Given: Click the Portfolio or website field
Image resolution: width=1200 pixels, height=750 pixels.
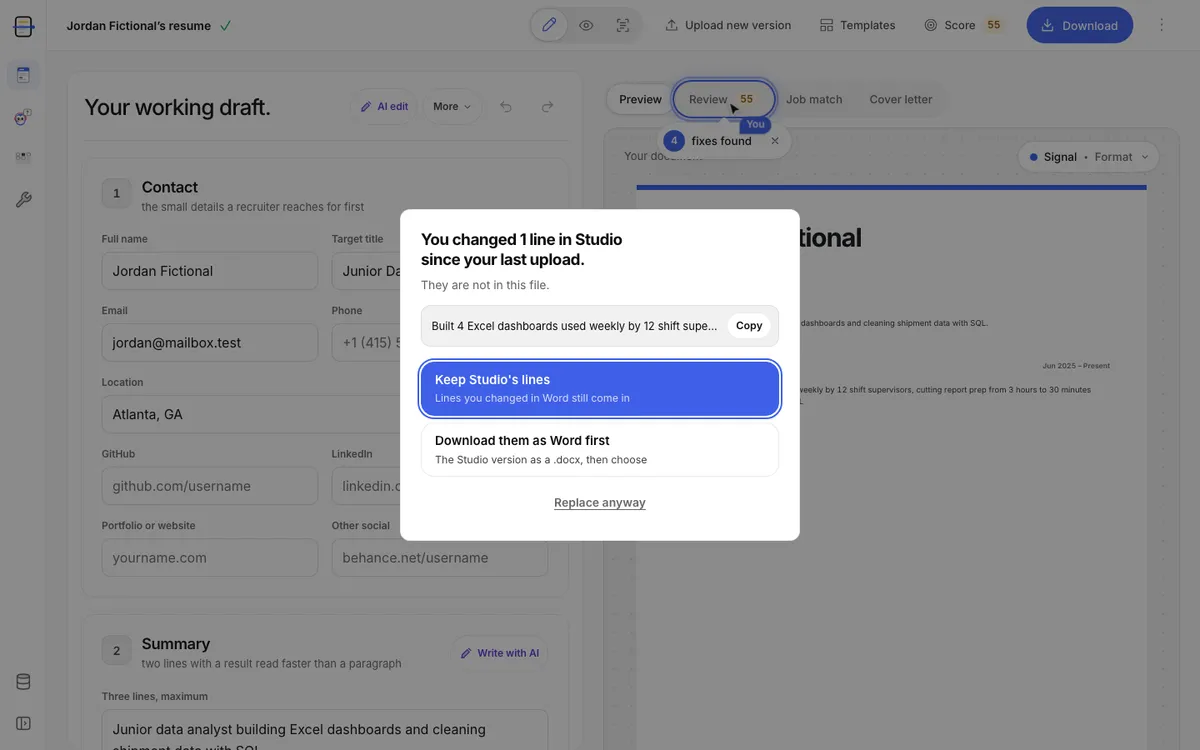Looking at the screenshot, I should point(210,558).
